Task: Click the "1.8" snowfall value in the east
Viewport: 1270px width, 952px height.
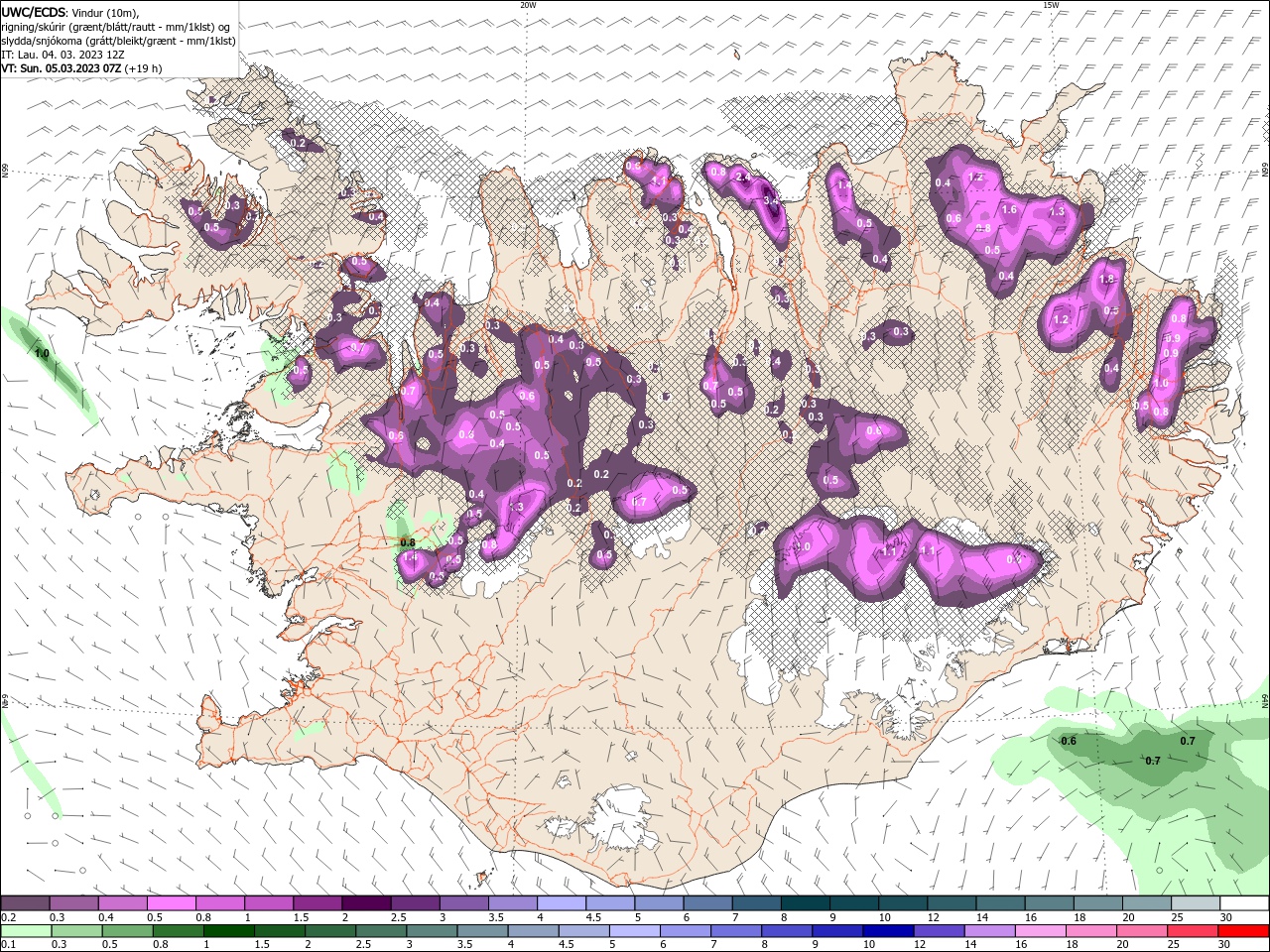Action: tap(1107, 281)
